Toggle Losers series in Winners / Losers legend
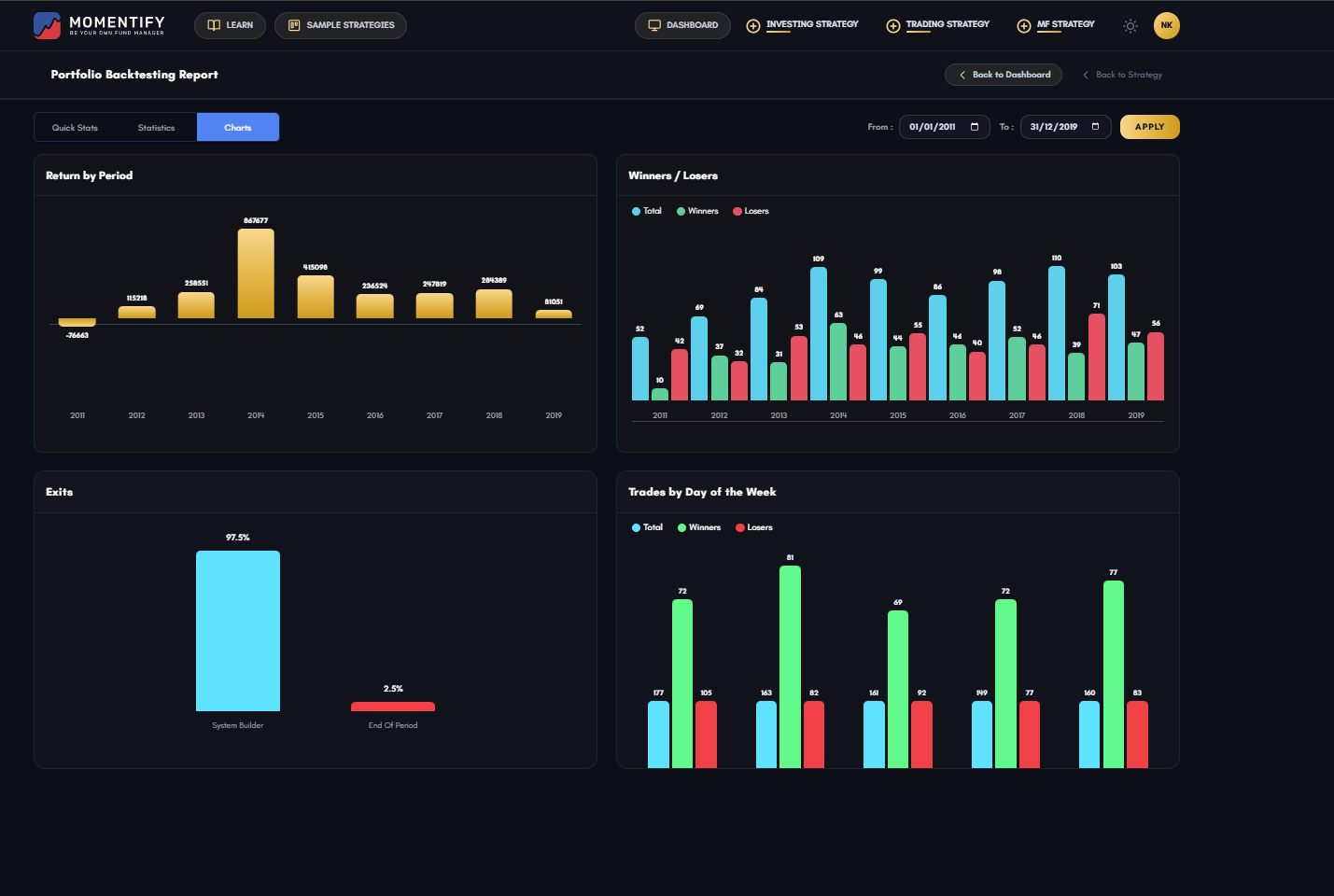 (751, 211)
